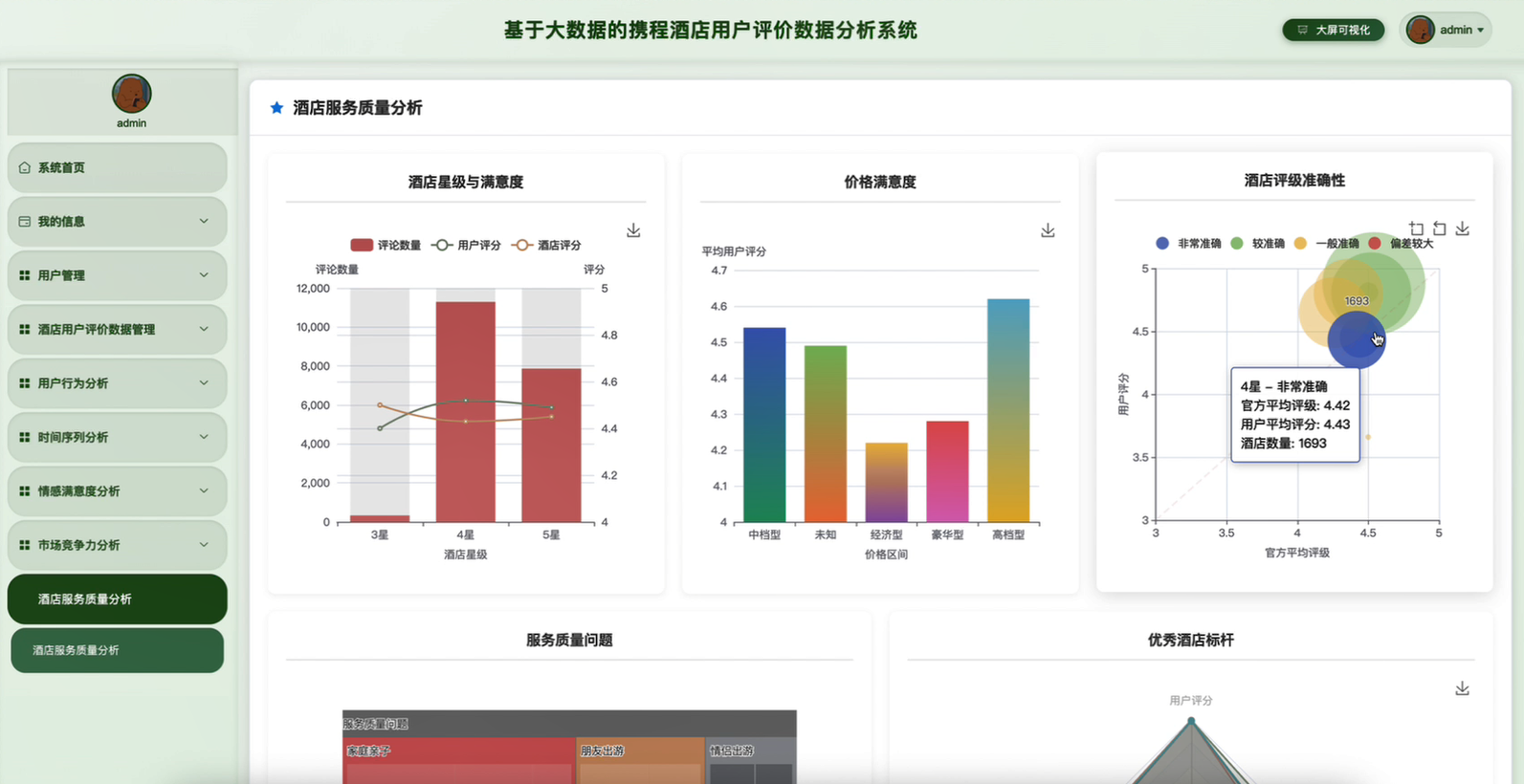This screenshot has height=784, width=1524.
Task: Click the 高档型 bar in 价格满意度
Action: point(1008,411)
